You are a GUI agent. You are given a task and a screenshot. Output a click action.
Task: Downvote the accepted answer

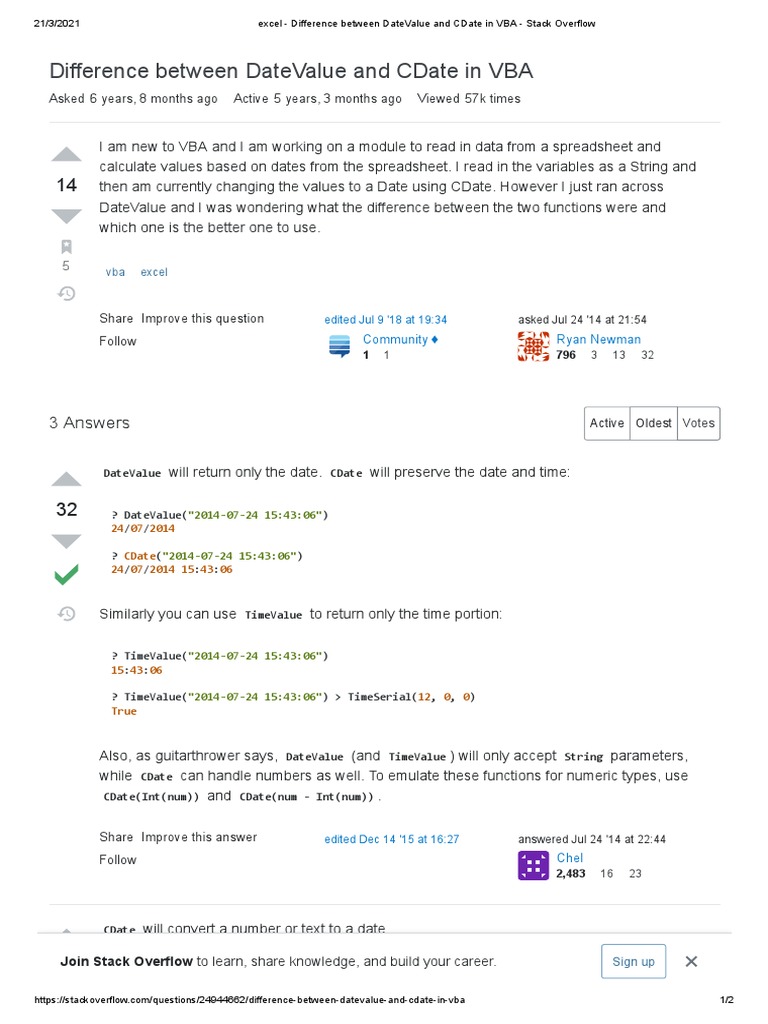66,540
